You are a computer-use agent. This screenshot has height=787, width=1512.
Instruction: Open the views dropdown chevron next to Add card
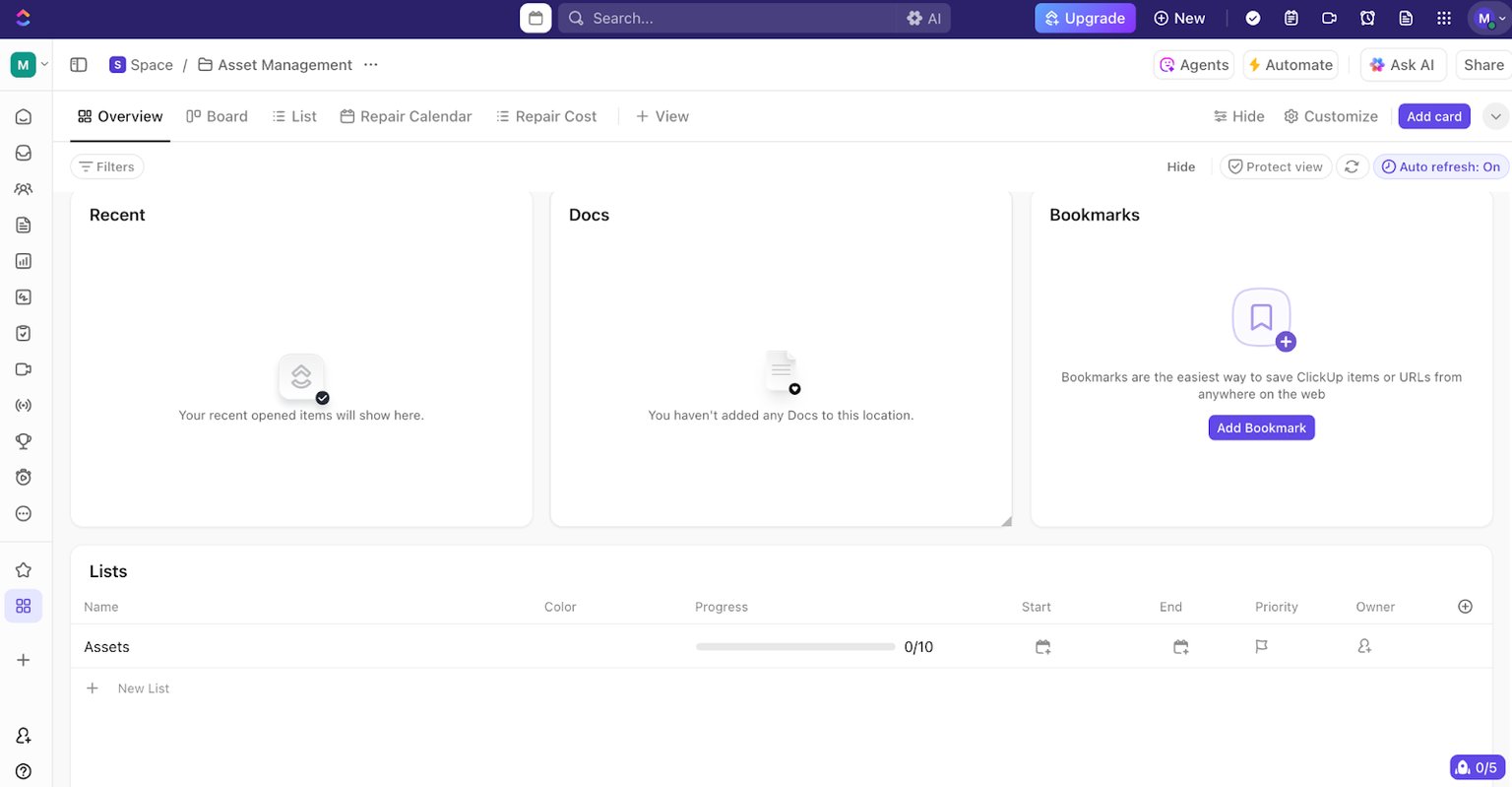pos(1495,115)
